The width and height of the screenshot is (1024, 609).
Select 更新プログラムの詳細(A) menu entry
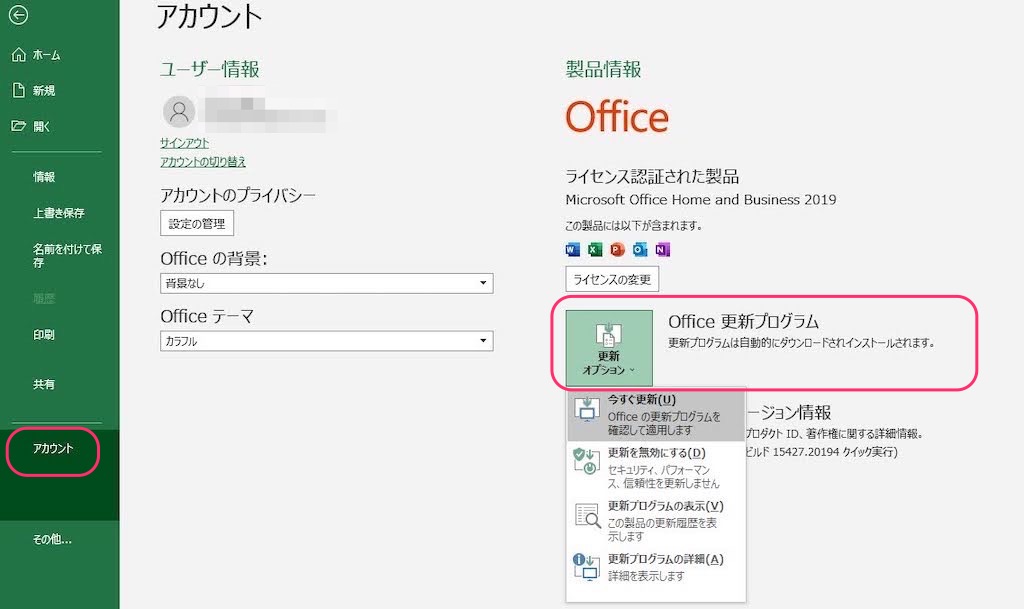(656, 567)
